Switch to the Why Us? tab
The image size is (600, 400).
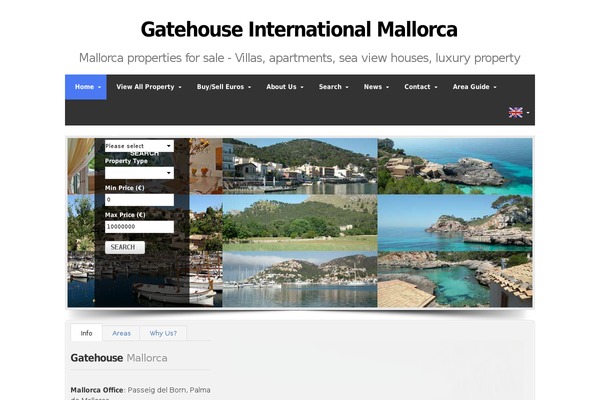(163, 333)
